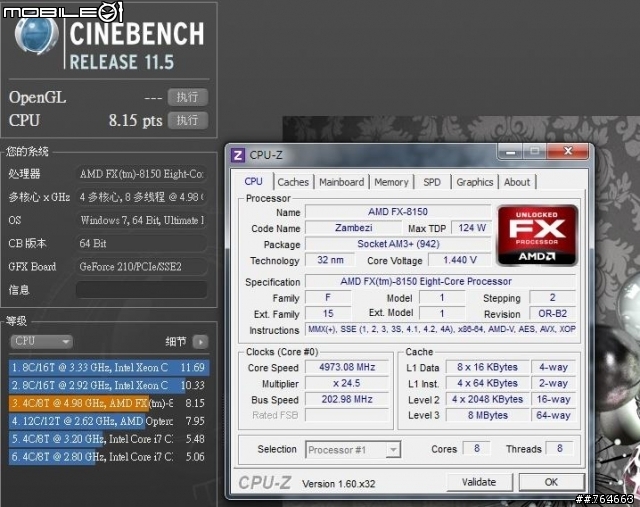Viewport: 640px width, 507px height.
Task: Select the SPD tab
Action: point(432,182)
